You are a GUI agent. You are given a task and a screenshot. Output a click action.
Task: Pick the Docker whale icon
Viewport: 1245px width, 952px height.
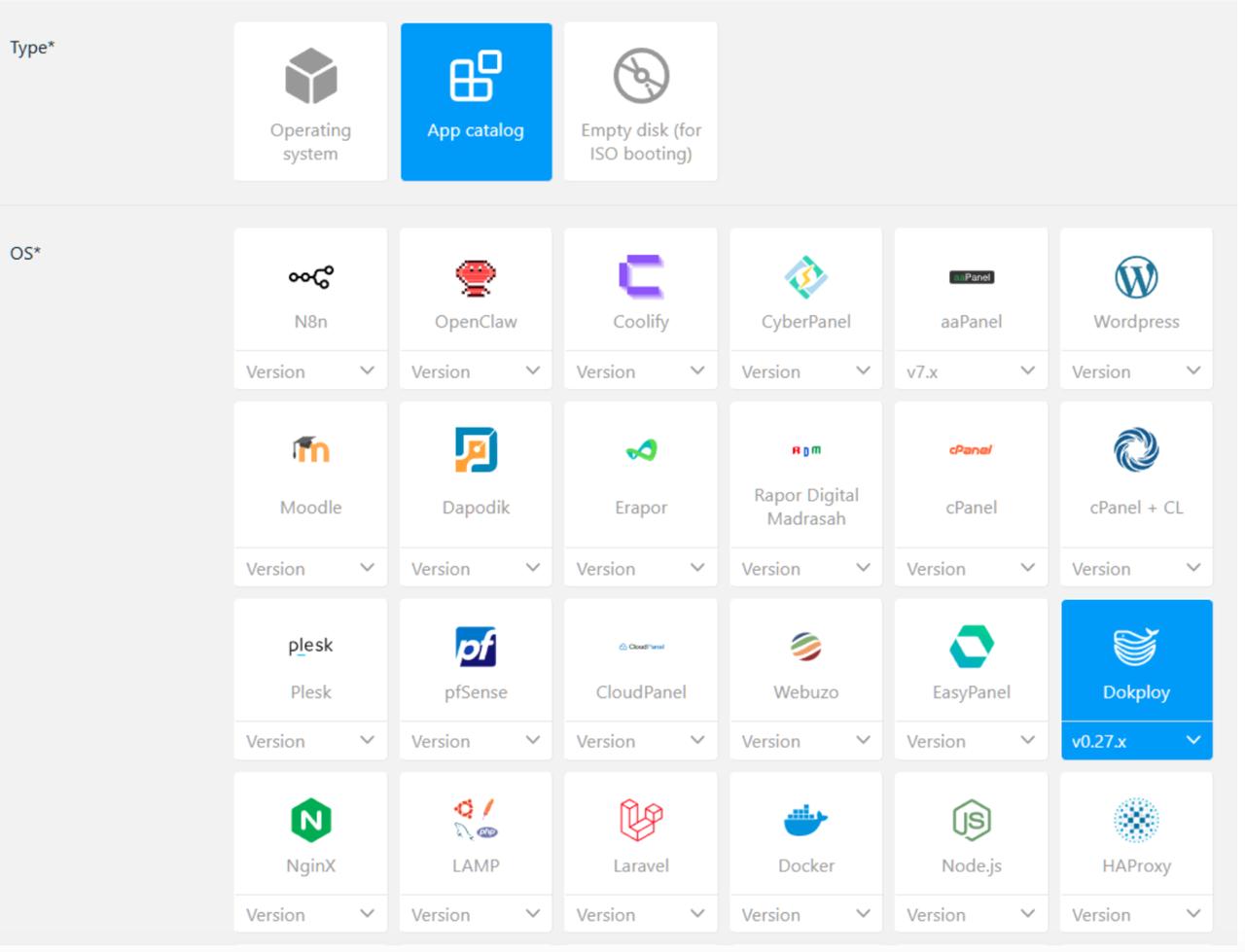click(x=805, y=820)
